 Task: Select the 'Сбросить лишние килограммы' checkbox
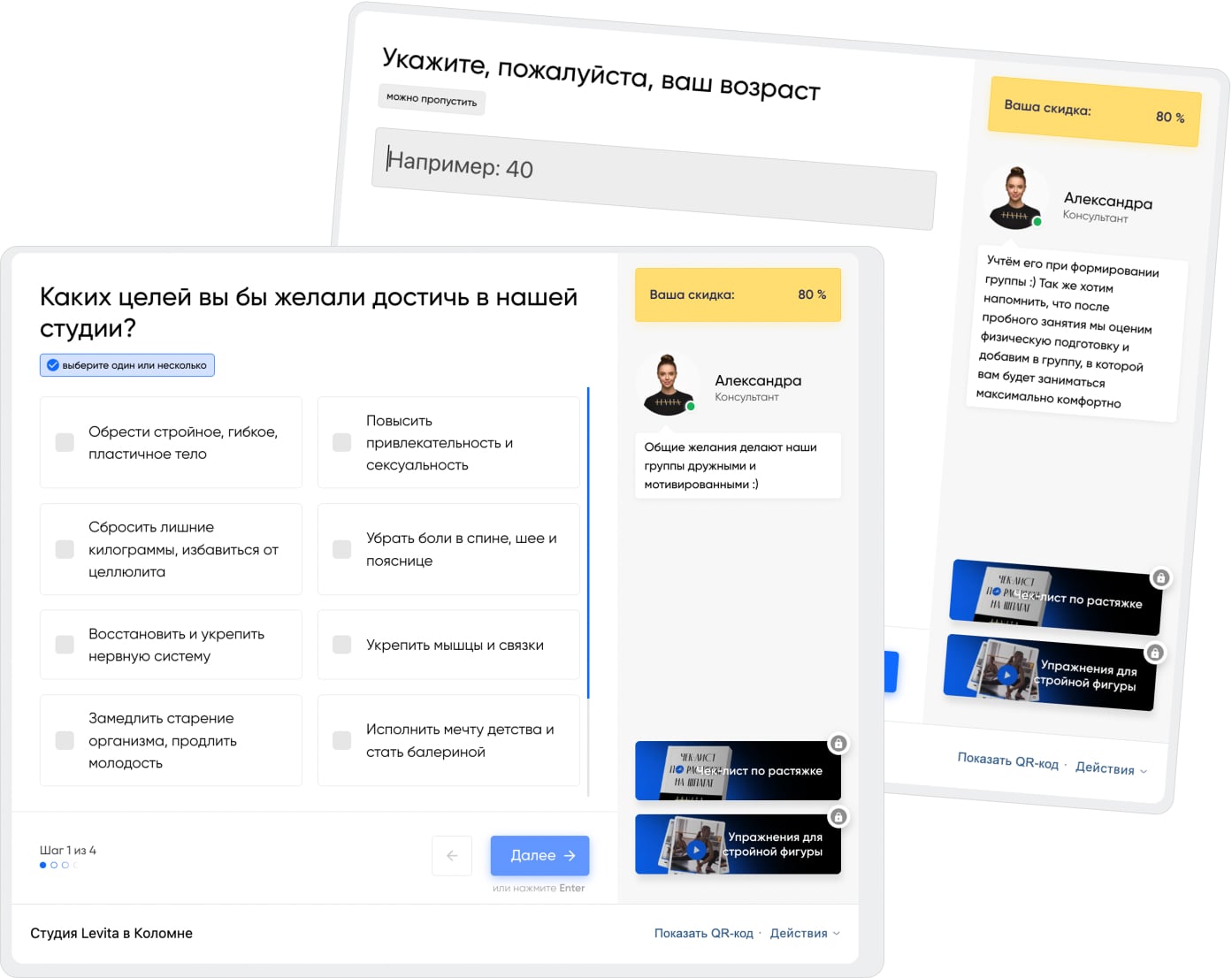pyautogui.click(x=65, y=549)
